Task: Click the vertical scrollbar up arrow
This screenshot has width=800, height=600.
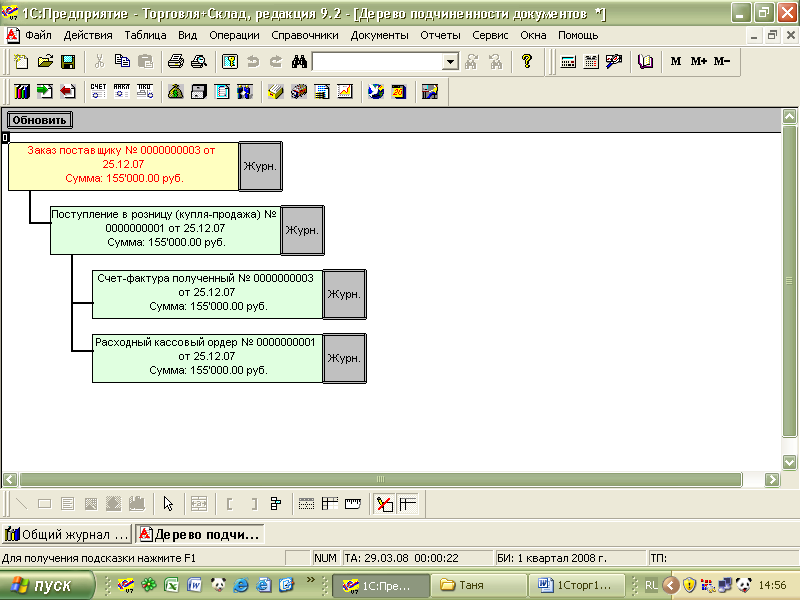Action: coord(789,116)
